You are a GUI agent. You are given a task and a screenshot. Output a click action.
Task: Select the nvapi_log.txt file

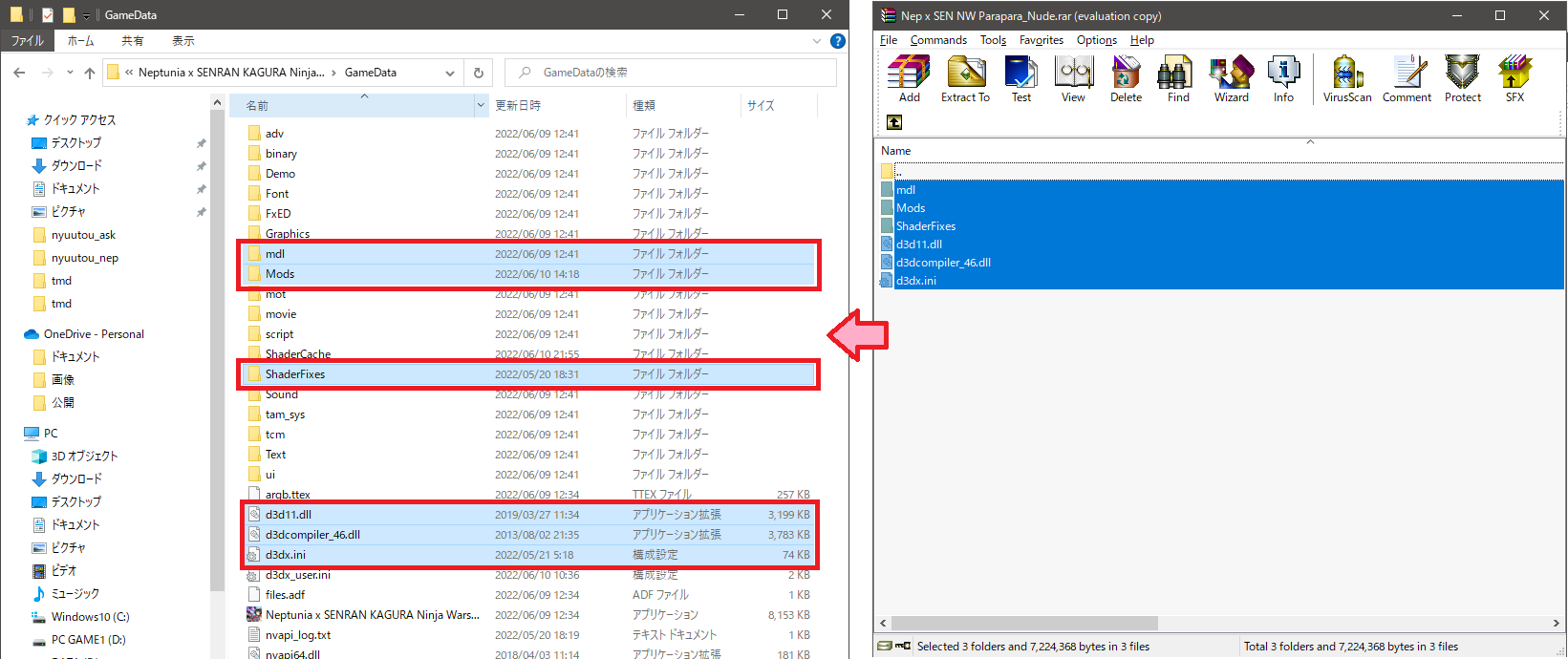pyautogui.click(x=527, y=635)
